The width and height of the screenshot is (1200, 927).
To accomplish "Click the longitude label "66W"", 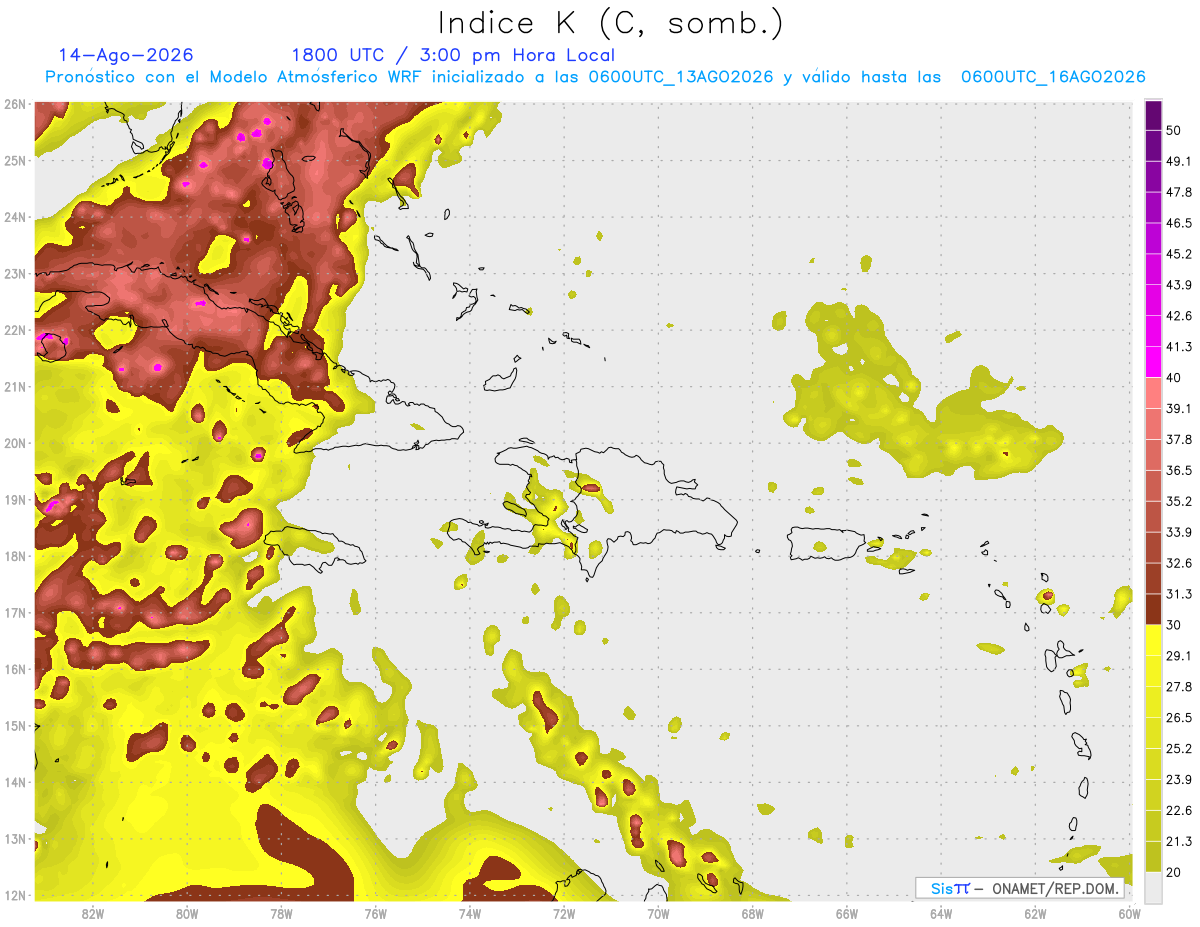I will point(847,913).
